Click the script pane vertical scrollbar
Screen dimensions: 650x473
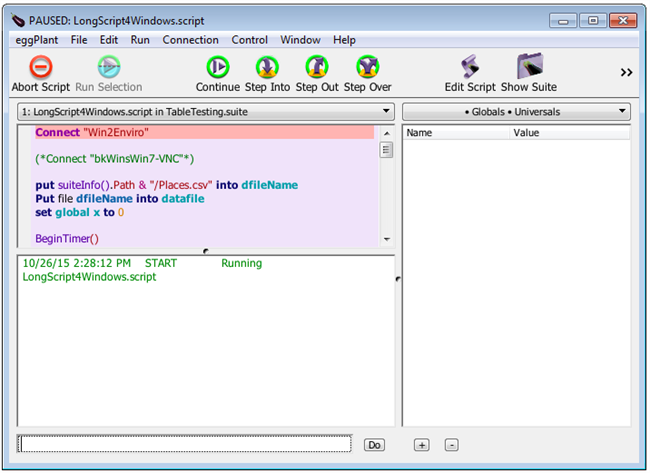386,190
